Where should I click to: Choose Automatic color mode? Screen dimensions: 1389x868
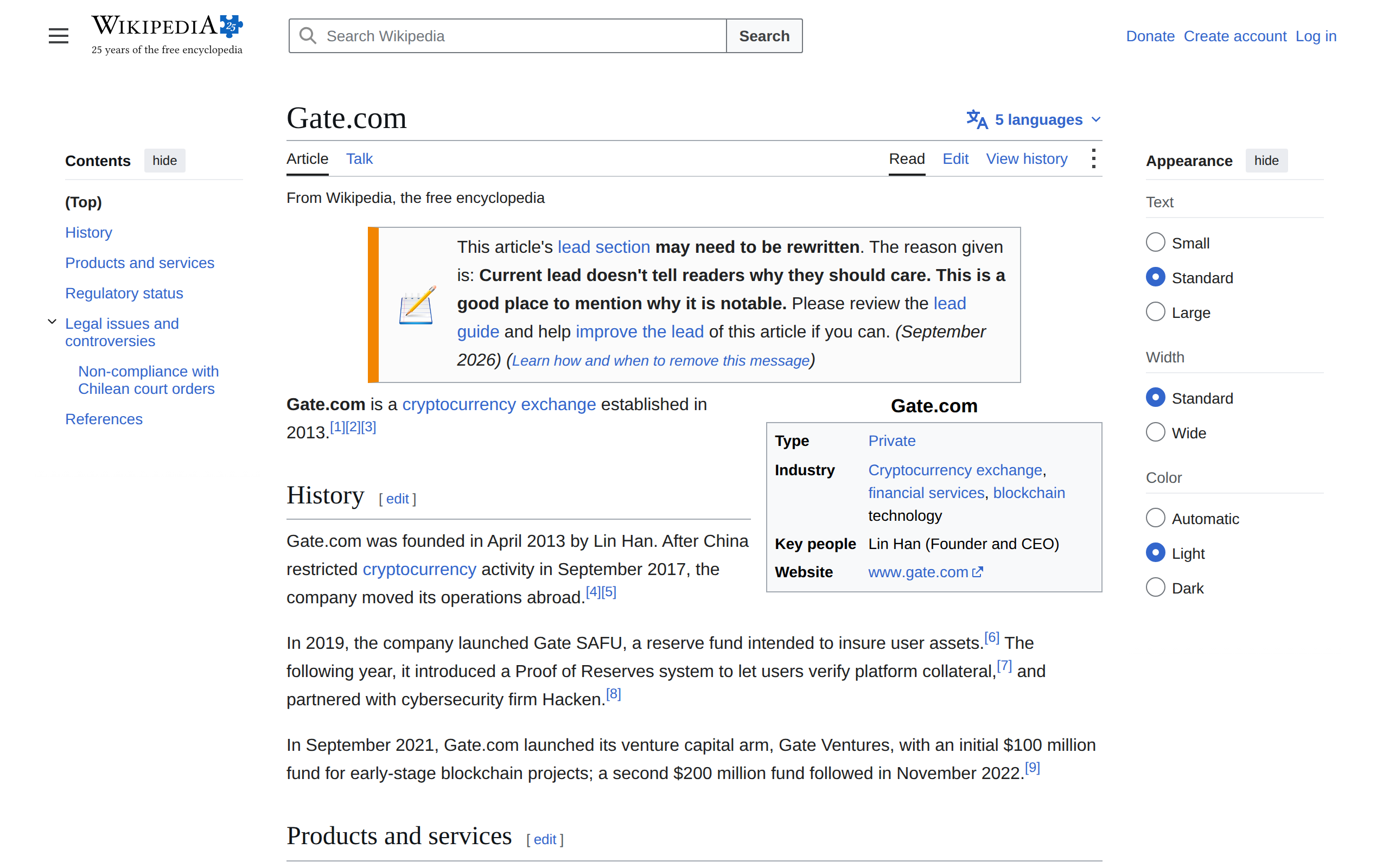point(1155,518)
